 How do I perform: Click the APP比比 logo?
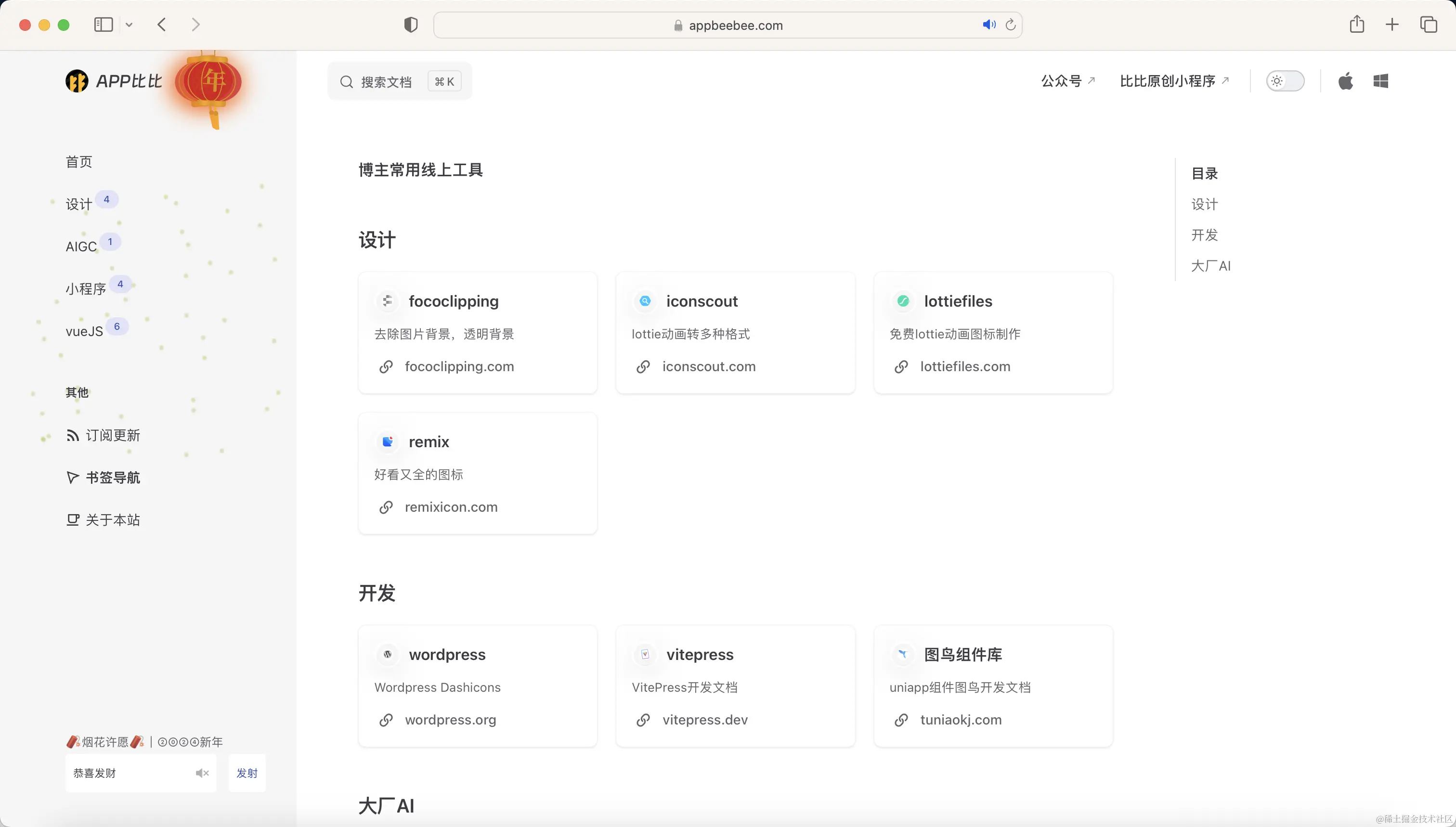coord(114,81)
